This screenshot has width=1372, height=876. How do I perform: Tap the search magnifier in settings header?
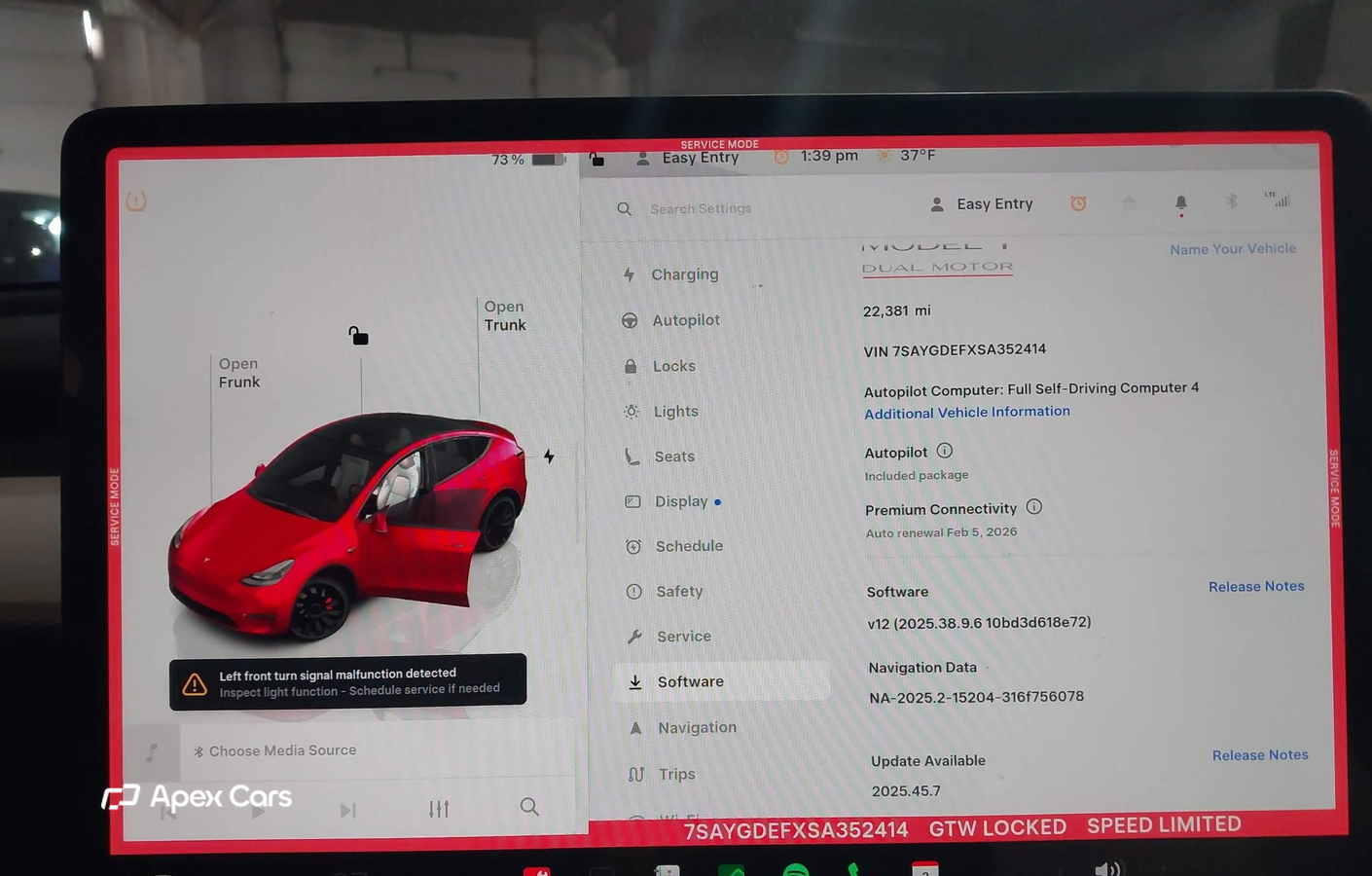(625, 208)
